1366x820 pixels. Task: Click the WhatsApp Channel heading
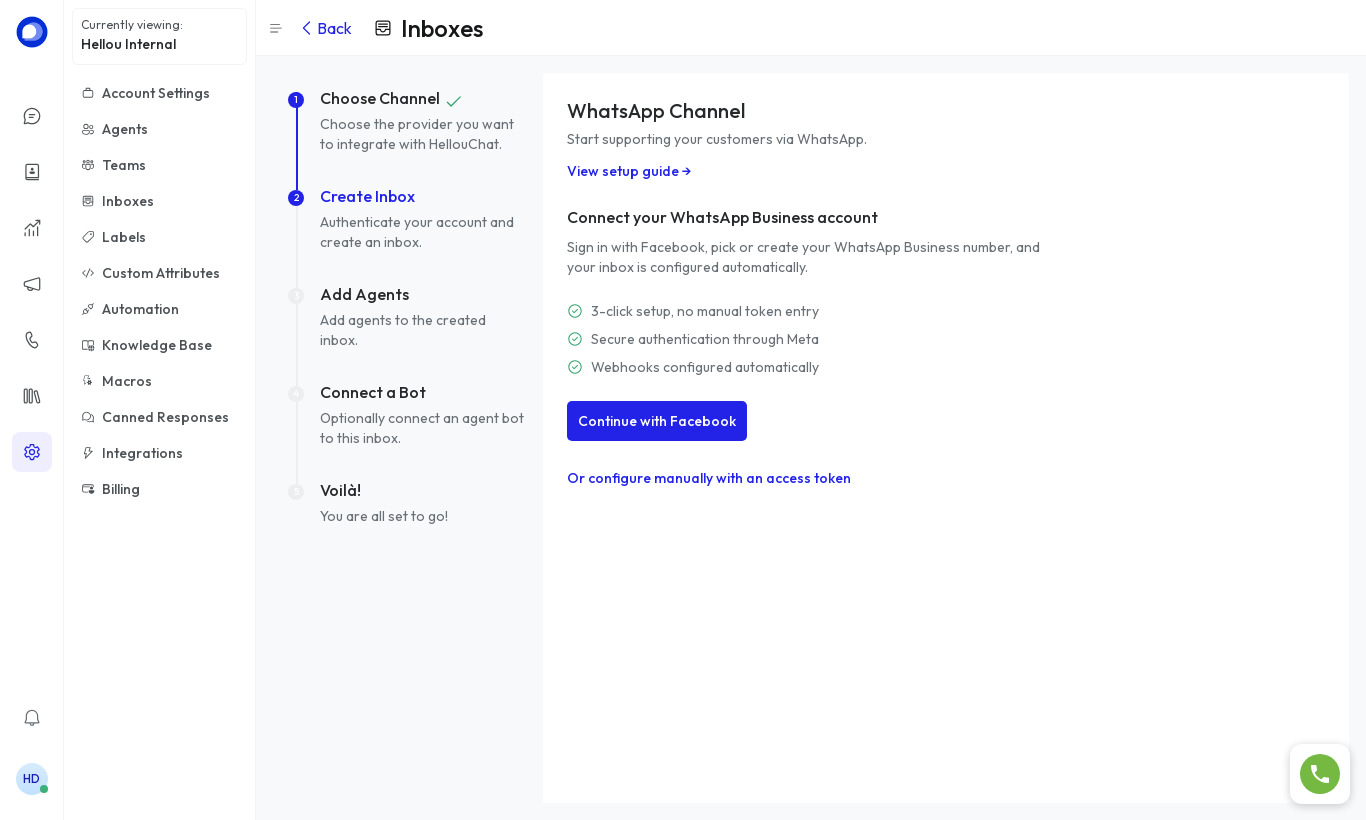(656, 112)
